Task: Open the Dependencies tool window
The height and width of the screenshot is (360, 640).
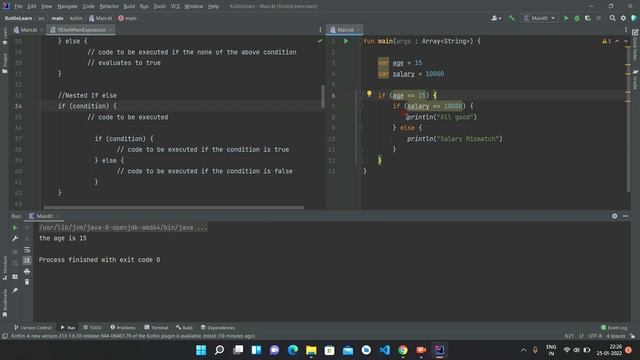Action: click(x=218, y=327)
